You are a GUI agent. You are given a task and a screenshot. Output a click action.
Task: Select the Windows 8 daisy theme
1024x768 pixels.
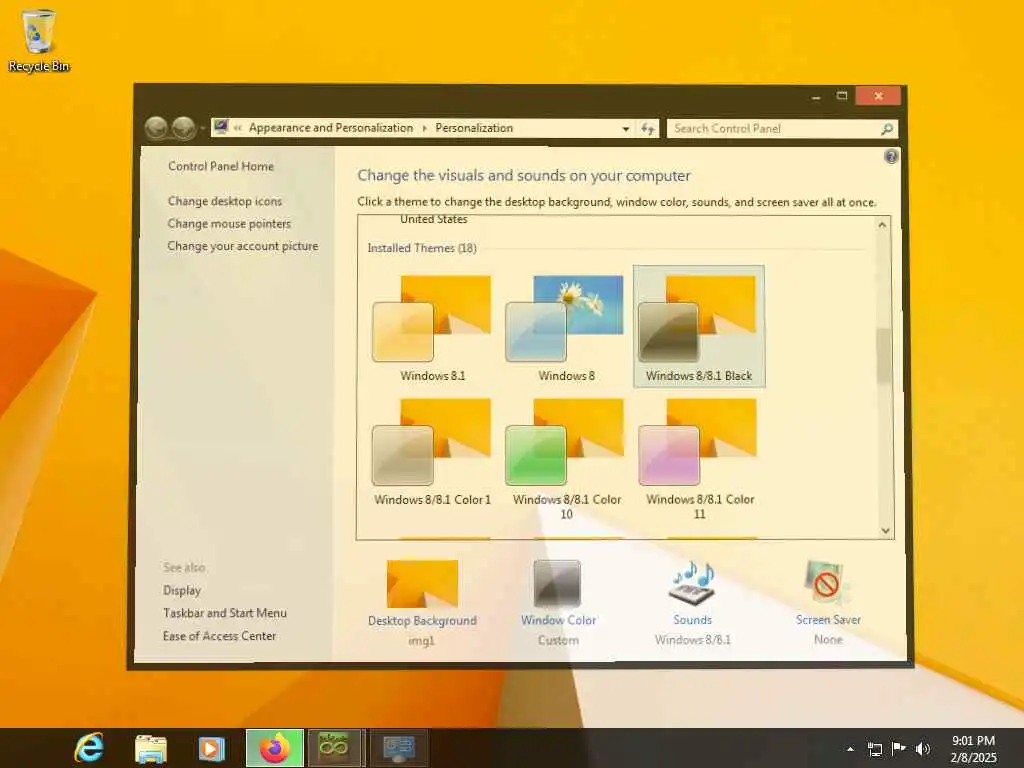(566, 328)
